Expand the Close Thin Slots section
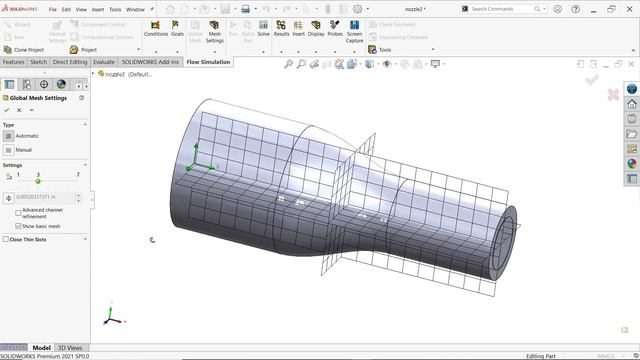Viewport: 640px width, 360px height. pyautogui.click(x=85, y=239)
